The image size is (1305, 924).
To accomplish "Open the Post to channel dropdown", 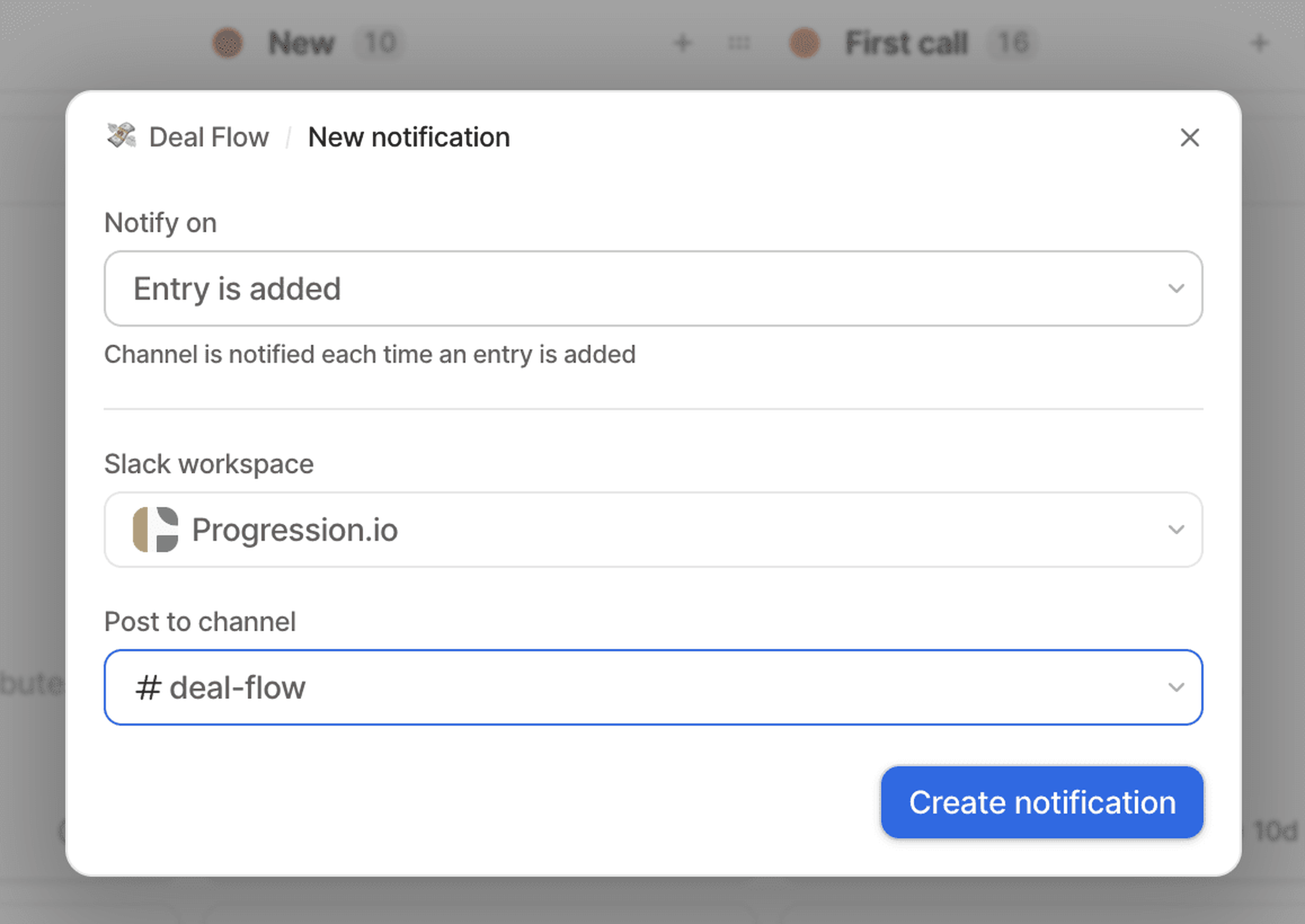I will pyautogui.click(x=652, y=687).
